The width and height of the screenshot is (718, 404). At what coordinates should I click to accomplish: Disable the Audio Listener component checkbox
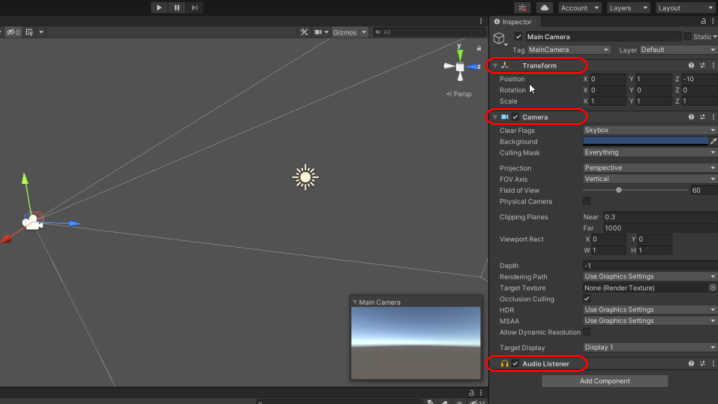point(516,363)
